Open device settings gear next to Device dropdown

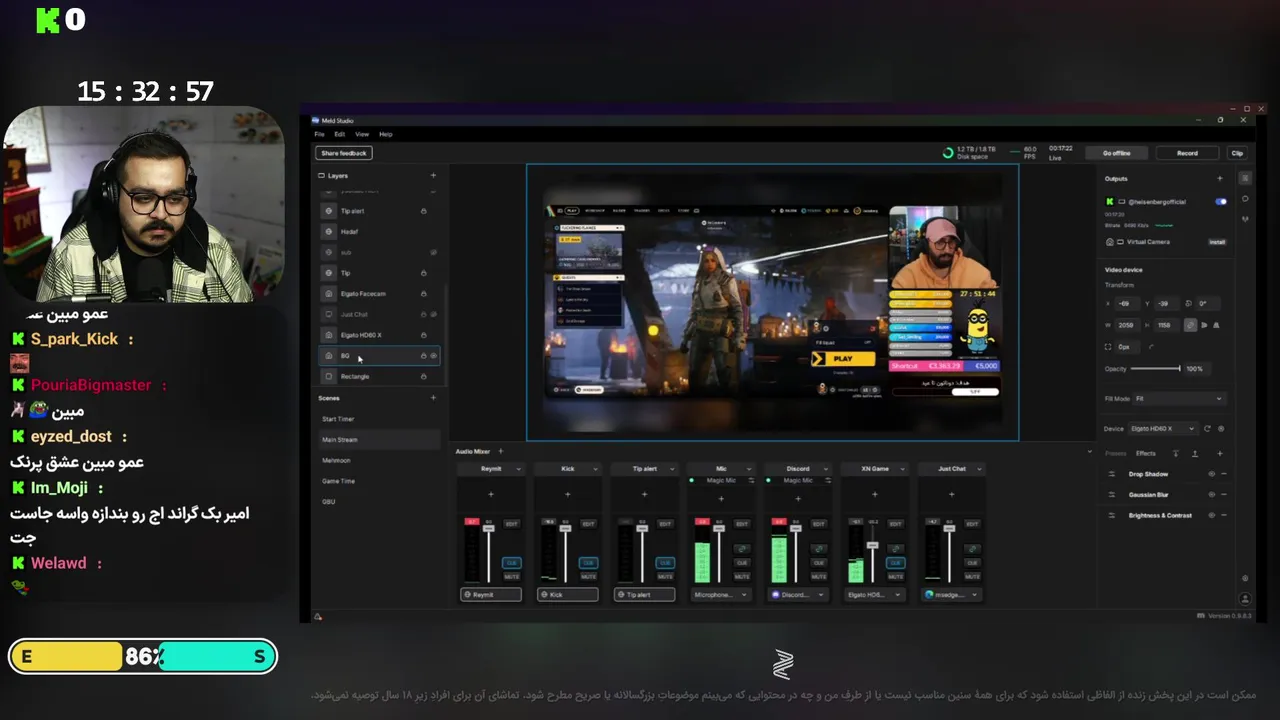pyautogui.click(x=1221, y=428)
